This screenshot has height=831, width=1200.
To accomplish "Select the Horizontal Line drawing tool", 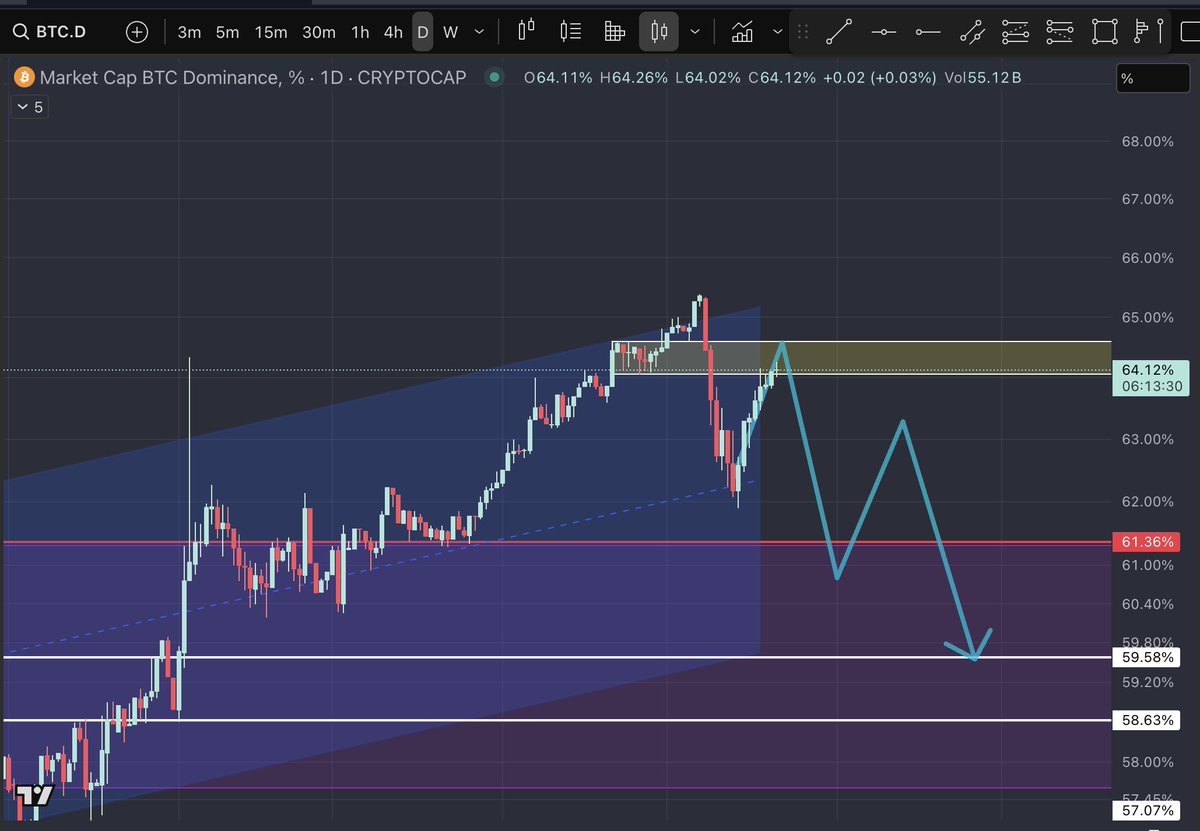I will [x=883, y=32].
